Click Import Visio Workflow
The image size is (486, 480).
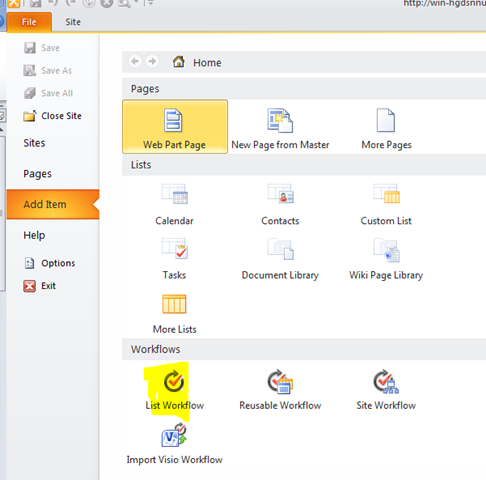(x=174, y=444)
